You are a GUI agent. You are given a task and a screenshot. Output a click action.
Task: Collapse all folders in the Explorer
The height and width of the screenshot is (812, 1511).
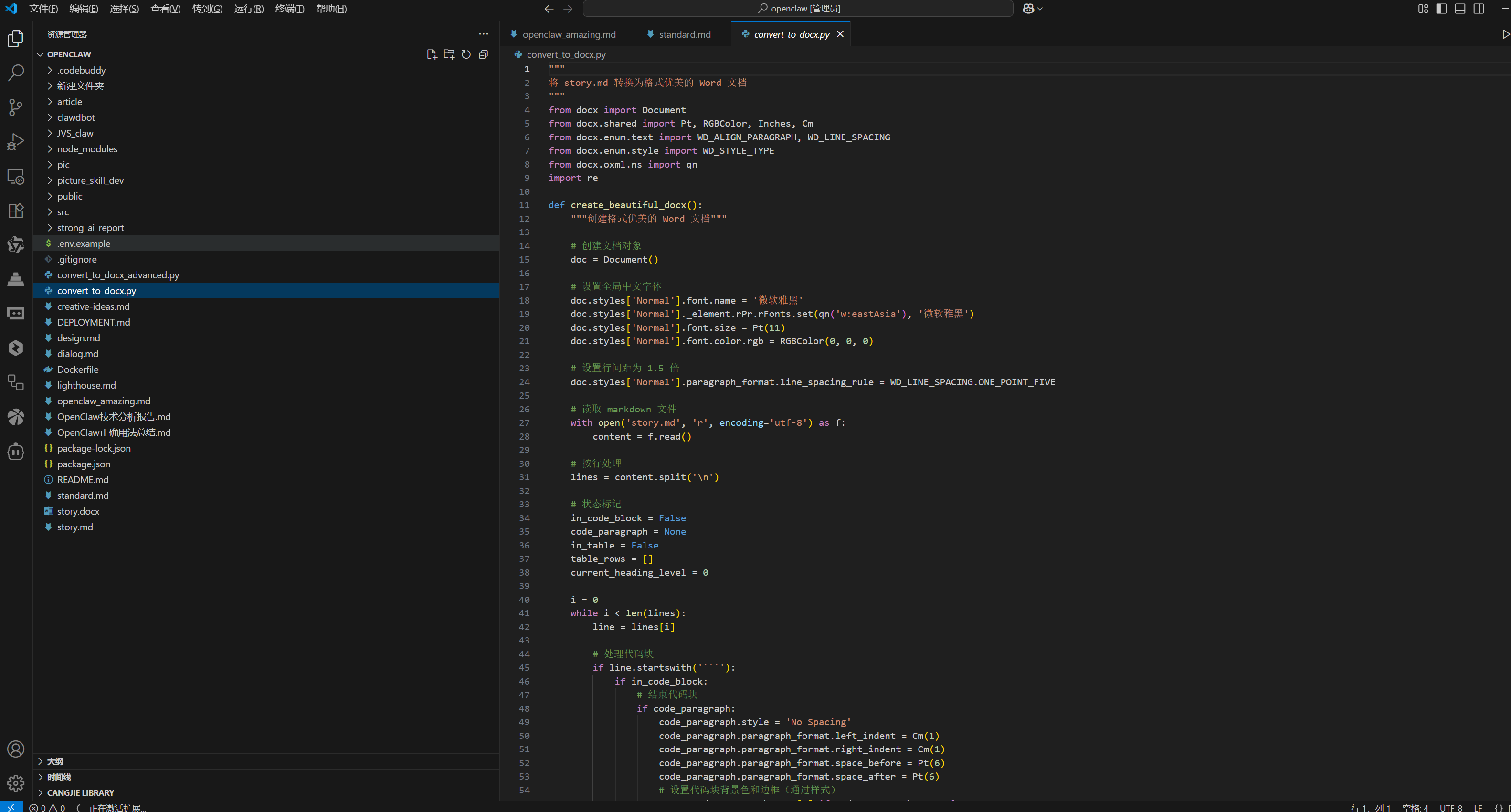point(483,54)
